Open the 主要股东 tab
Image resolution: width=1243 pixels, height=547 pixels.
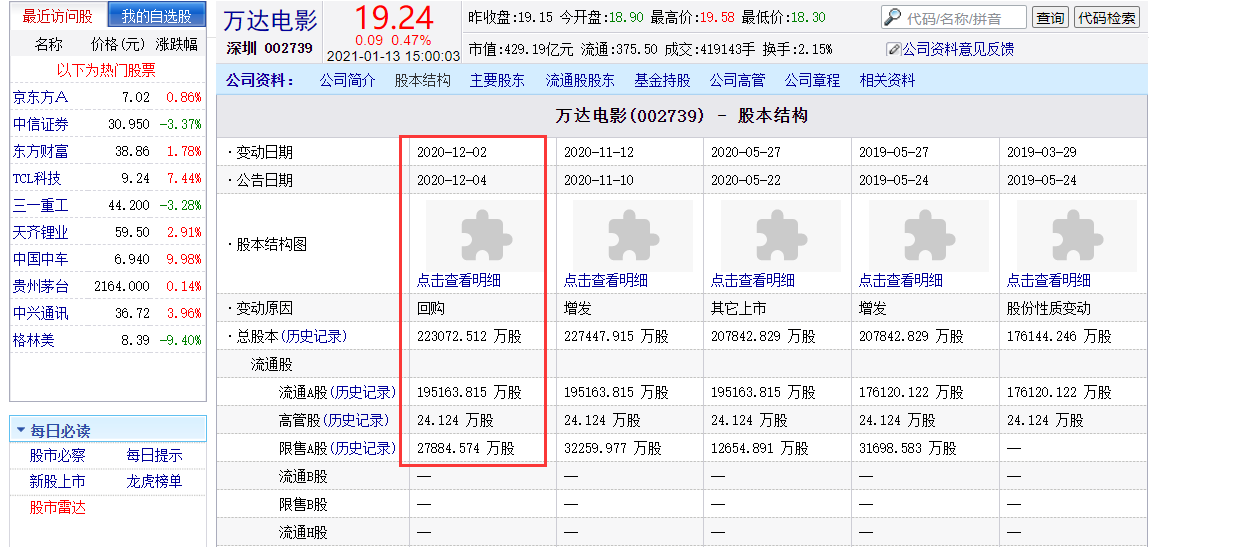497,80
